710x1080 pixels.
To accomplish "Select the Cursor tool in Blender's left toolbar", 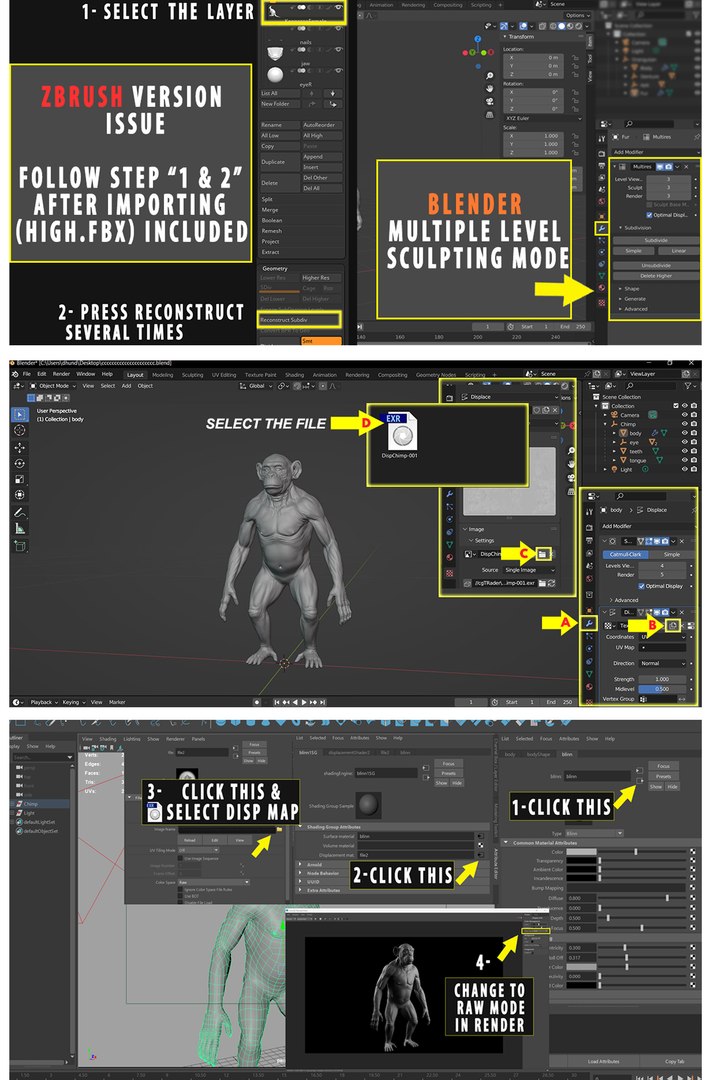I will 19,430.
